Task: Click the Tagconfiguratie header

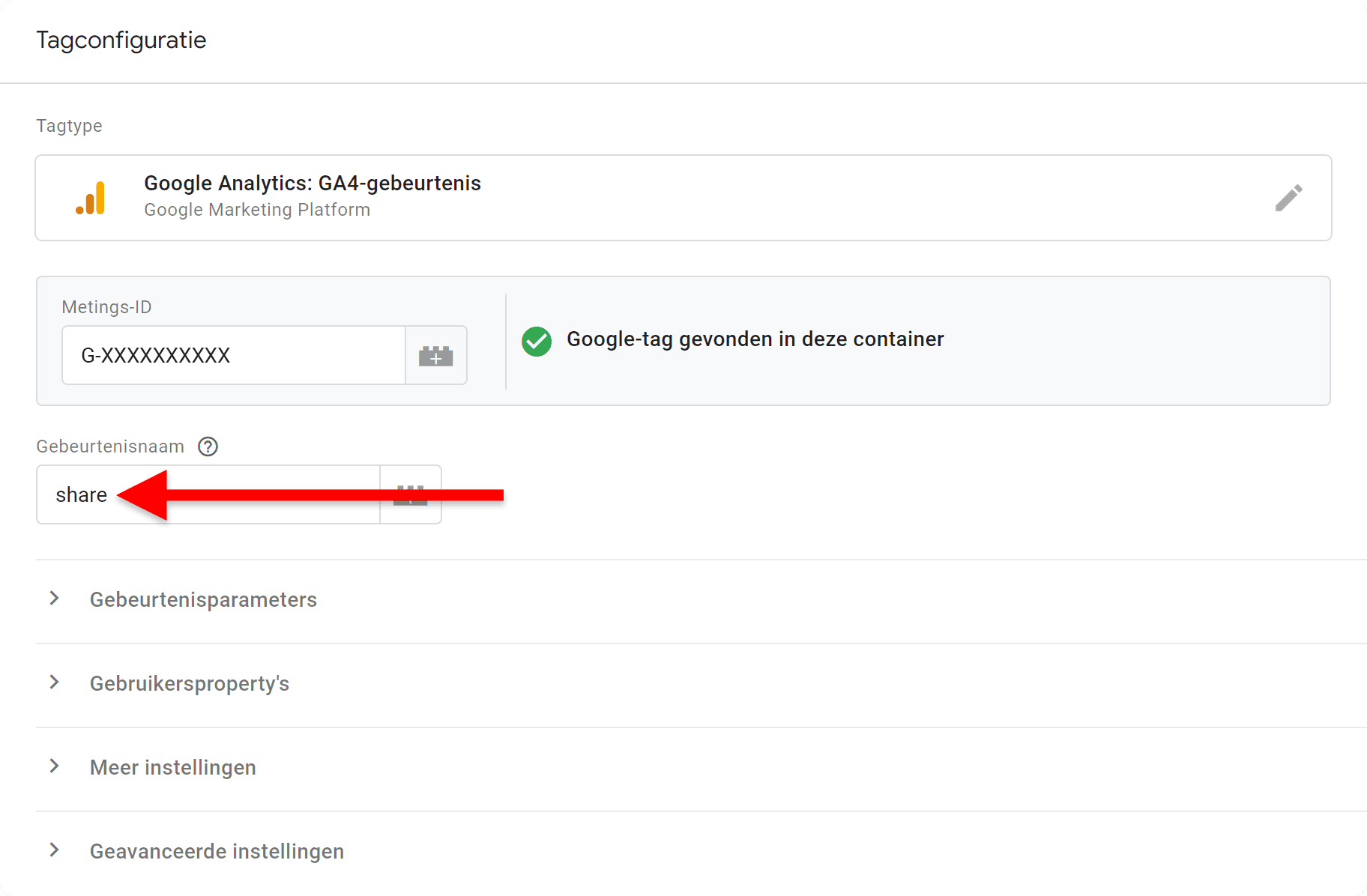Action: tap(121, 40)
